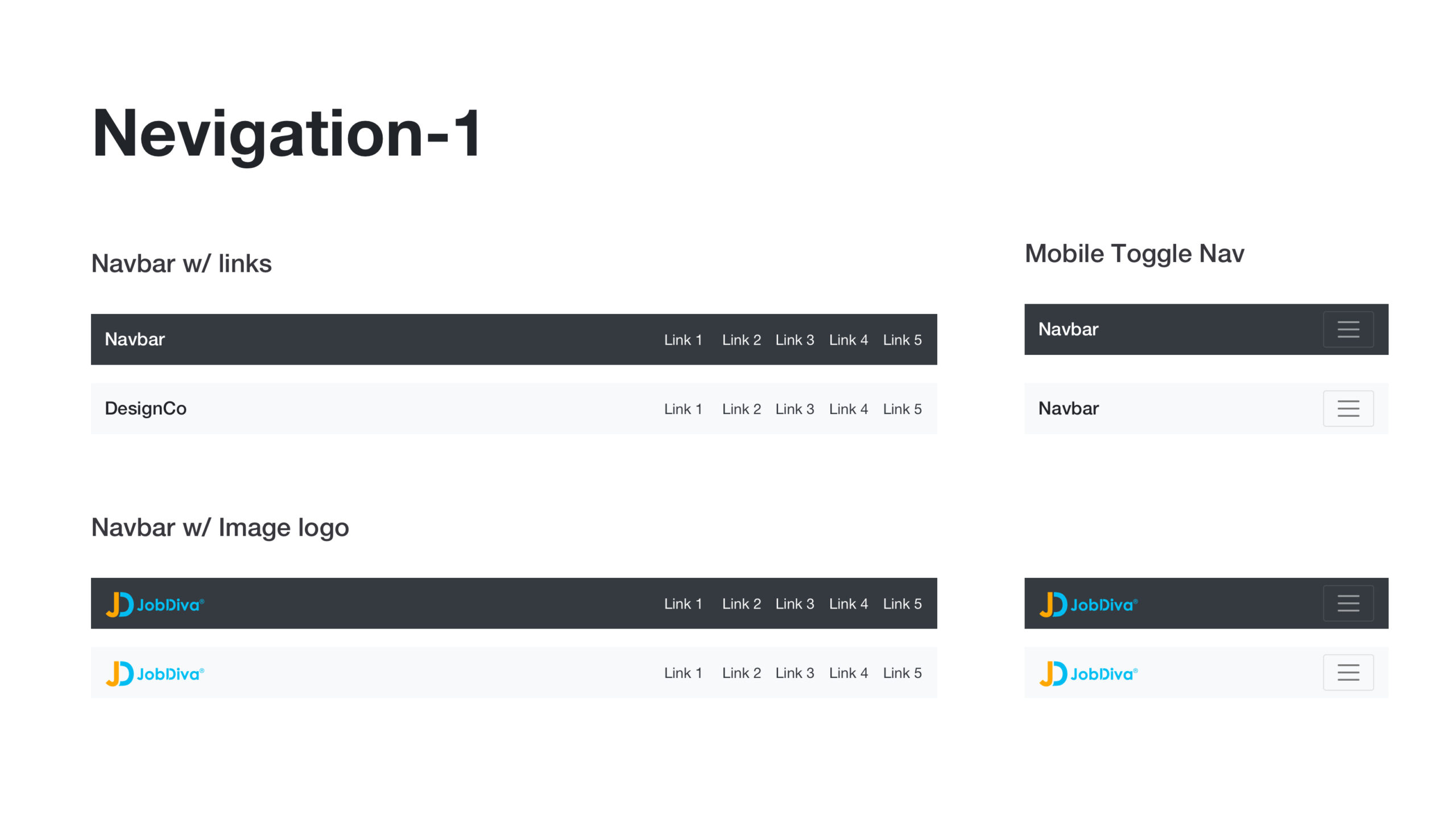
Task: Click Navbar brand in light mobile navbar
Action: click(x=1068, y=408)
